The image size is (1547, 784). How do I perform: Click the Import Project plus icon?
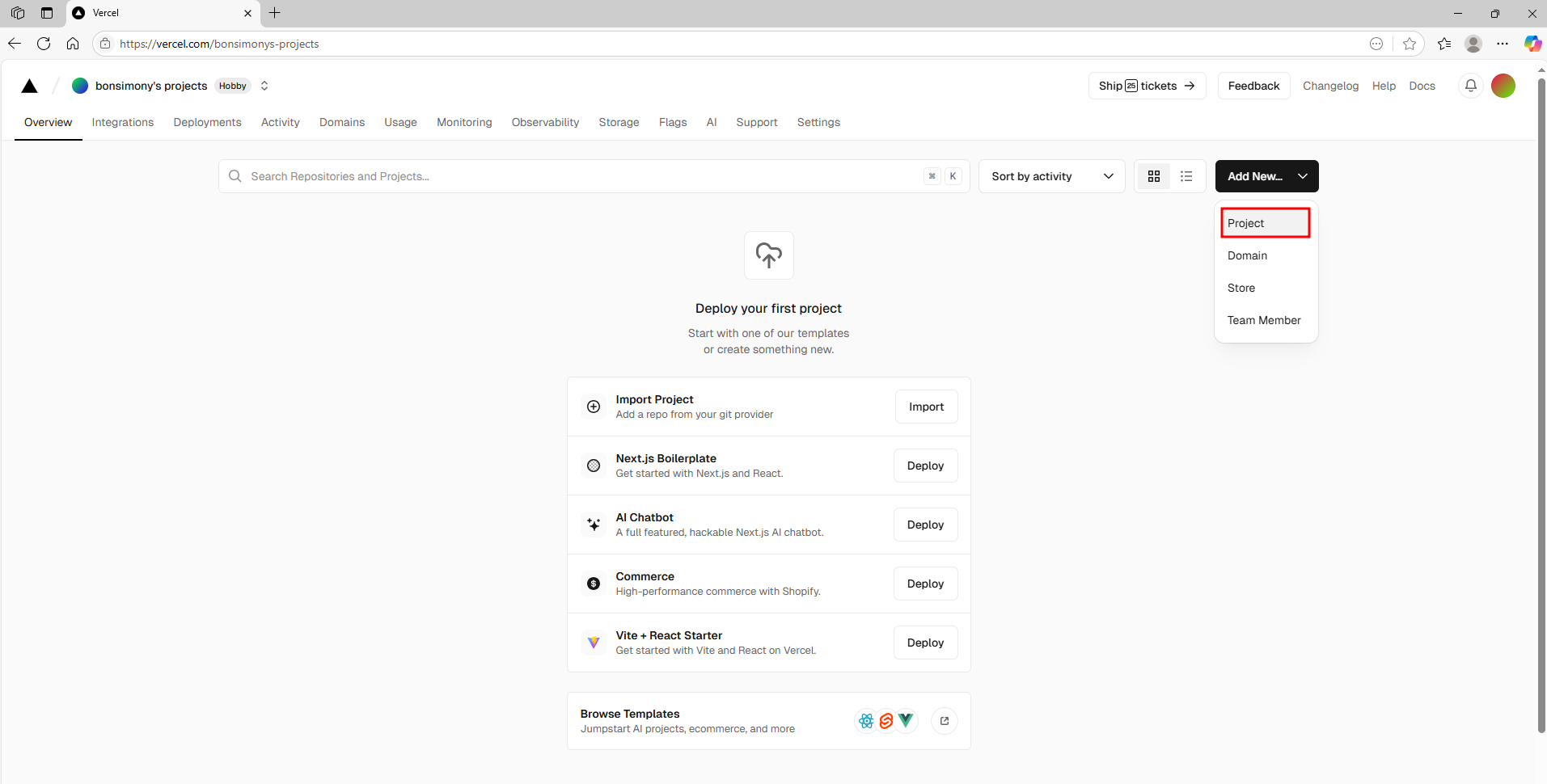click(594, 407)
